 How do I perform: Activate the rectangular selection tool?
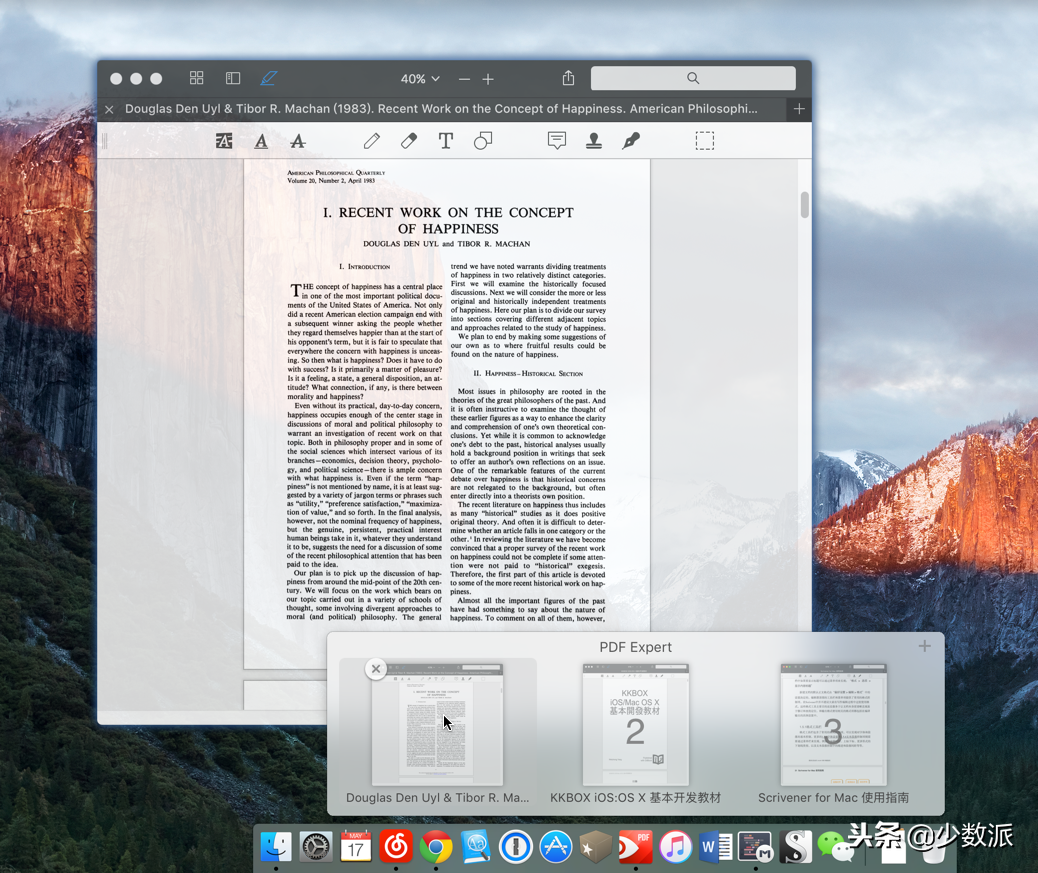pyautogui.click(x=705, y=140)
